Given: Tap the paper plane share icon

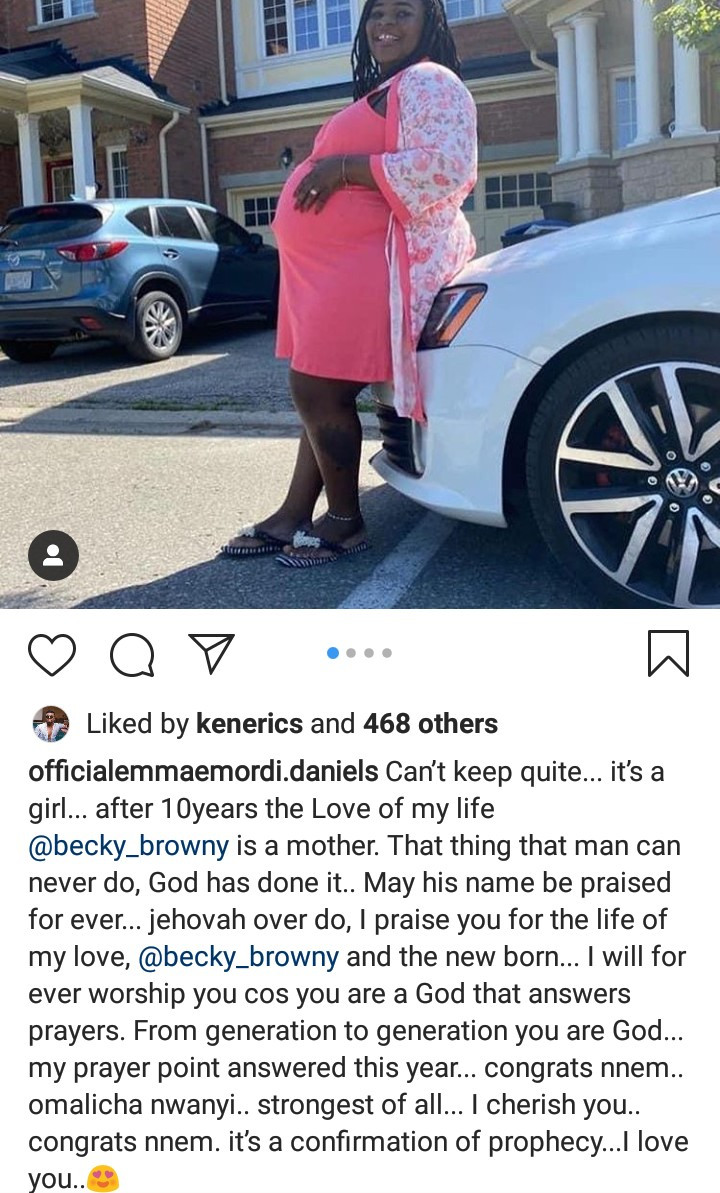Looking at the screenshot, I should click(211, 653).
